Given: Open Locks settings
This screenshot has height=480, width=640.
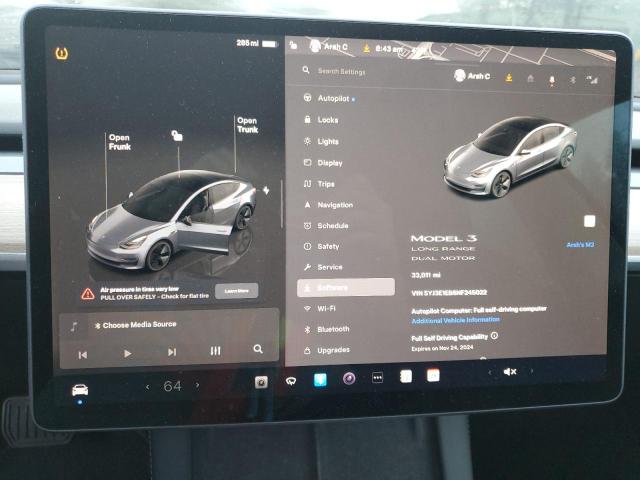Looking at the screenshot, I should click(x=321, y=120).
